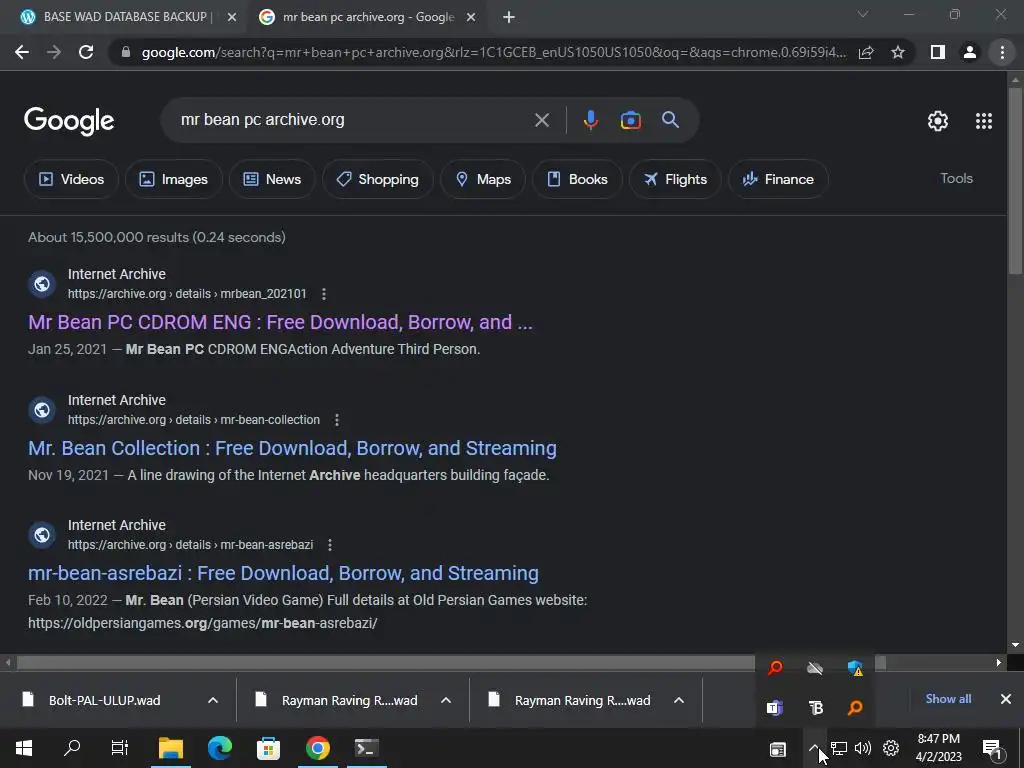Filter results by News

point(272,179)
